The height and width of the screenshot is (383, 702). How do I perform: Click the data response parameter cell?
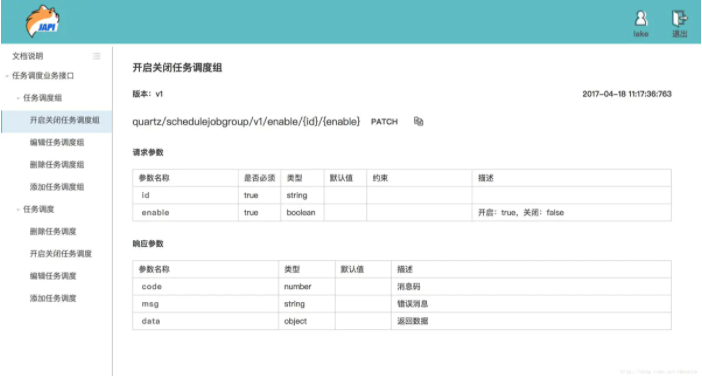[205, 321]
